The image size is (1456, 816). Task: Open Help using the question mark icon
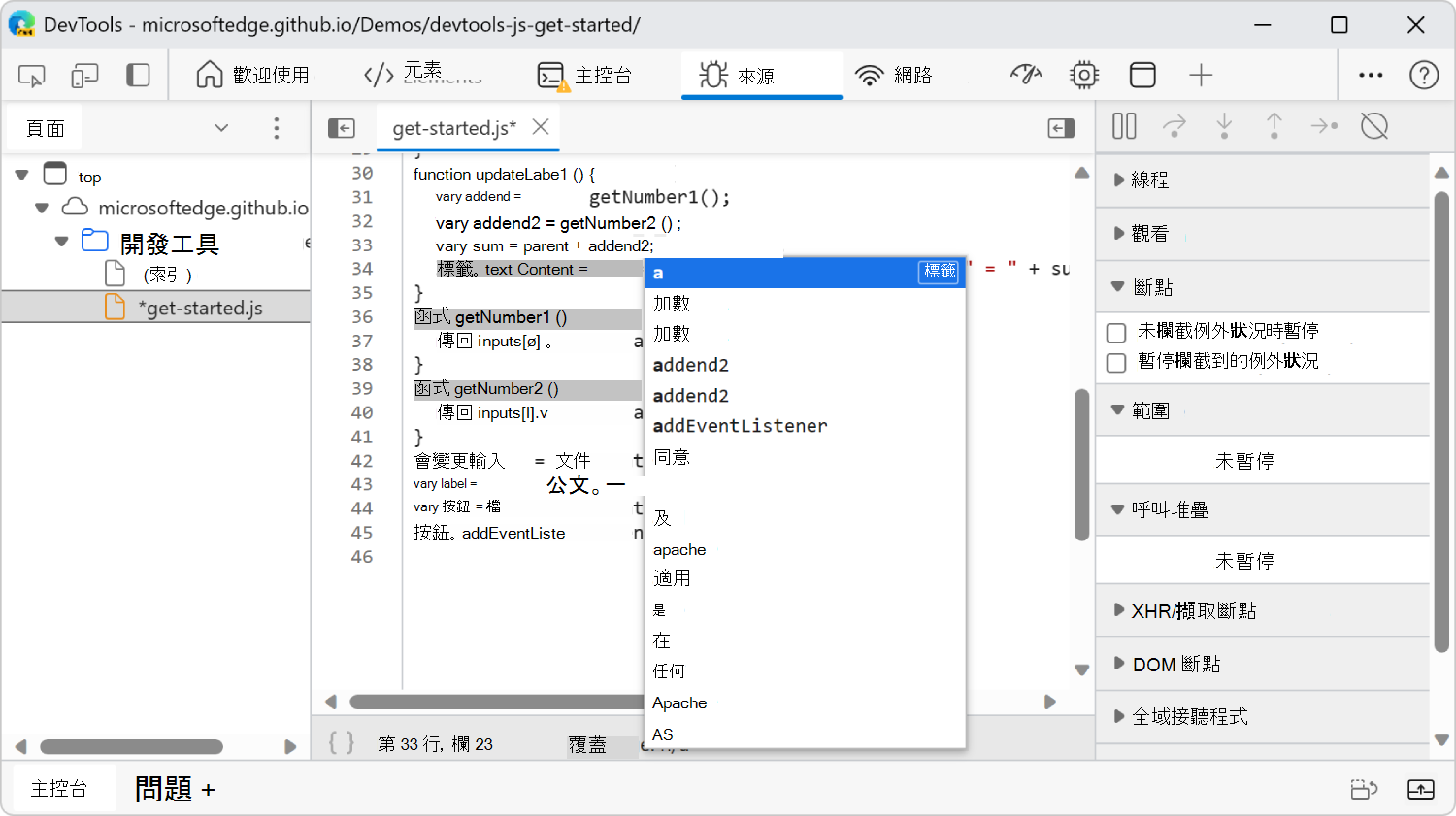pyautogui.click(x=1424, y=75)
